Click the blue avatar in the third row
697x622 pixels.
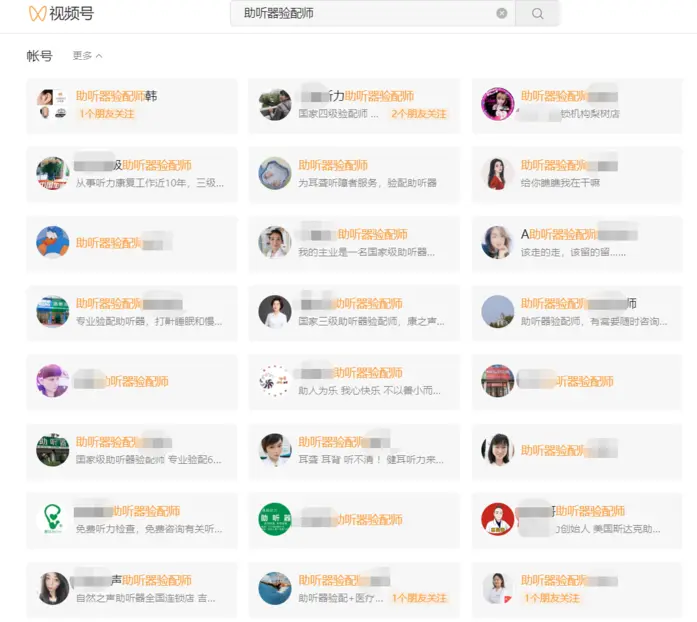[52, 243]
